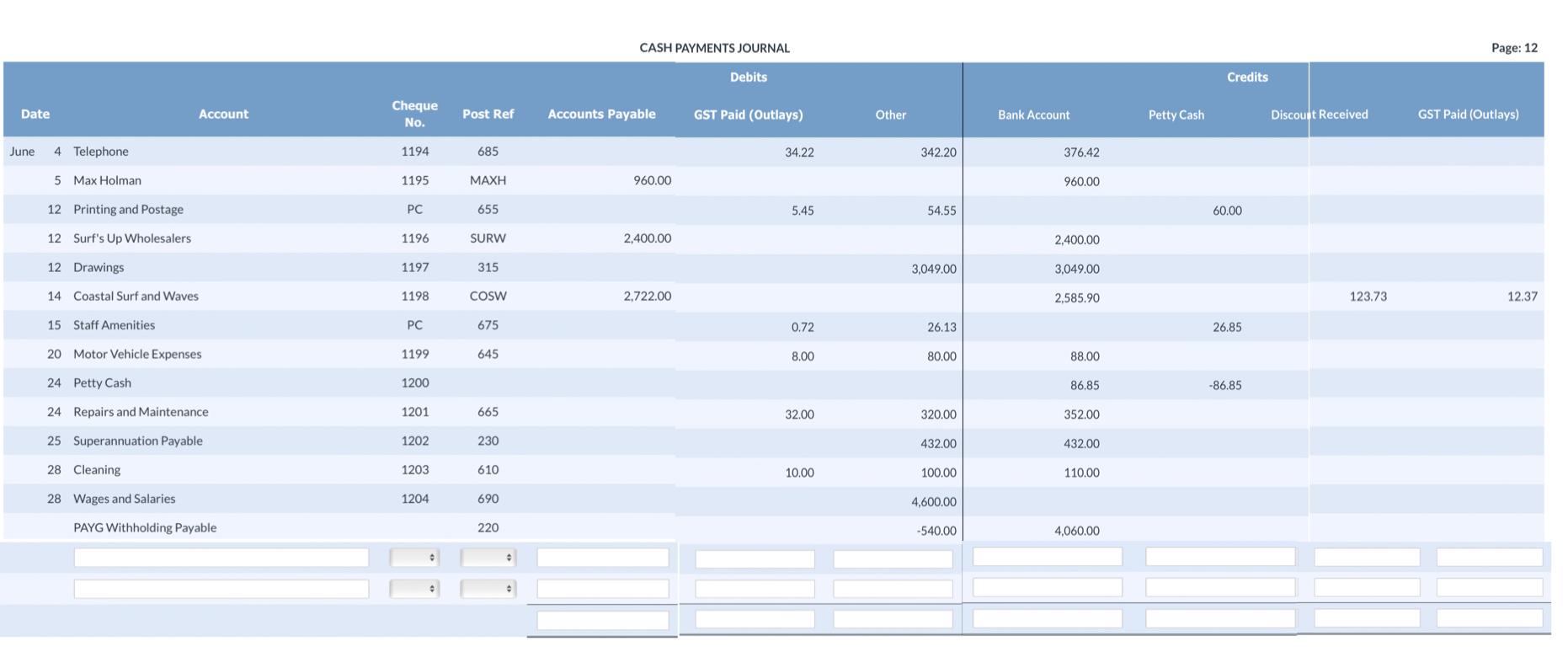Click Other debit input in second blank row
The height and width of the screenshot is (652, 1568).
tap(893, 589)
